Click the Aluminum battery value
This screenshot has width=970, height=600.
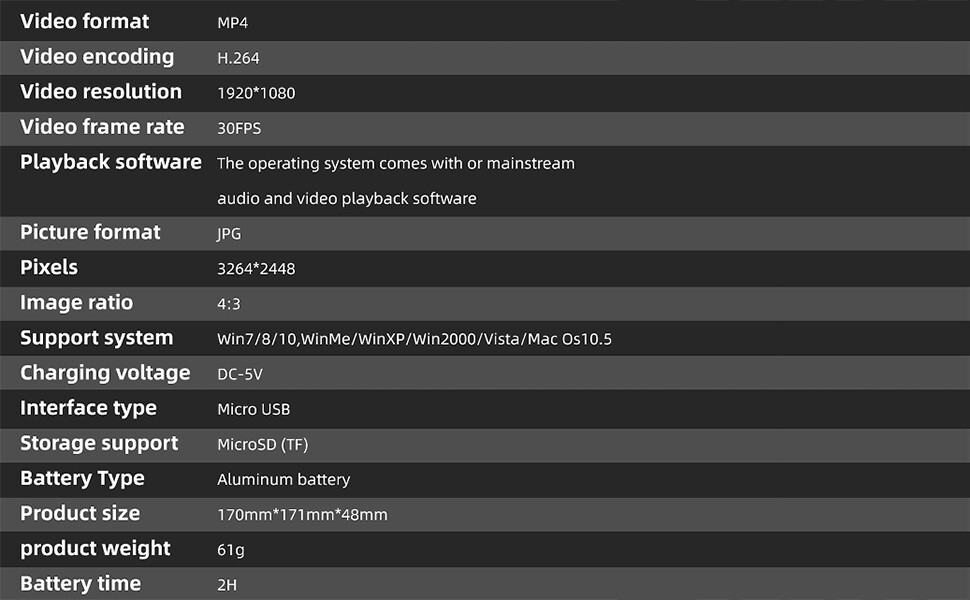coord(283,479)
